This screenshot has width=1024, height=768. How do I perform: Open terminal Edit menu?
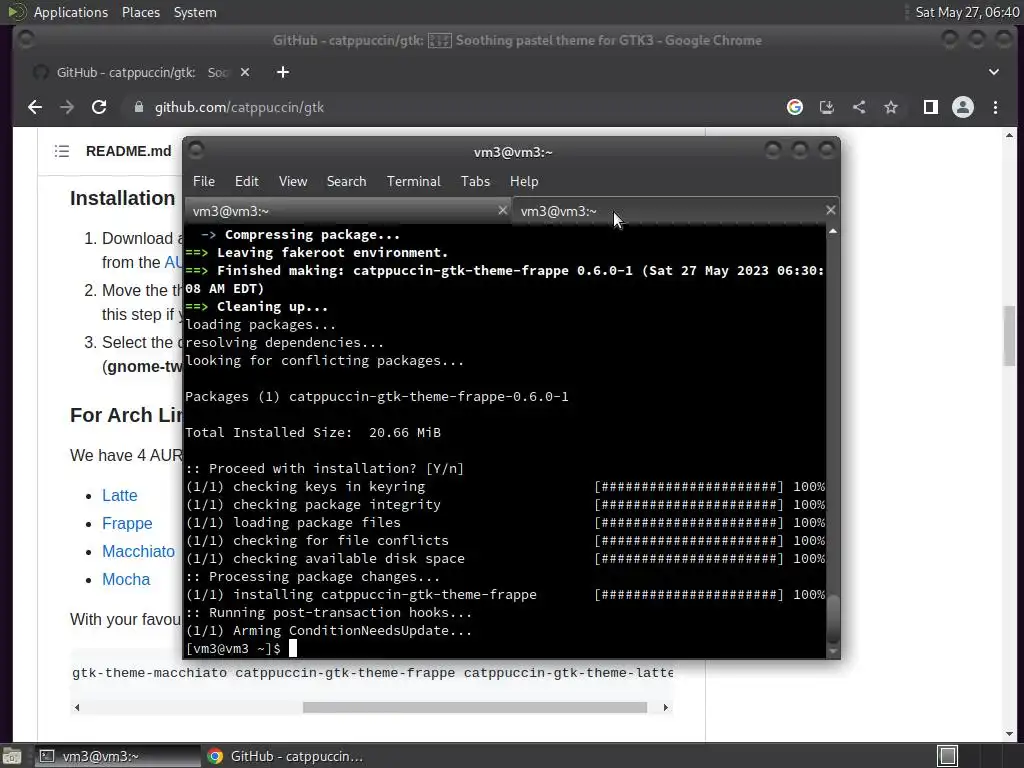(246, 182)
